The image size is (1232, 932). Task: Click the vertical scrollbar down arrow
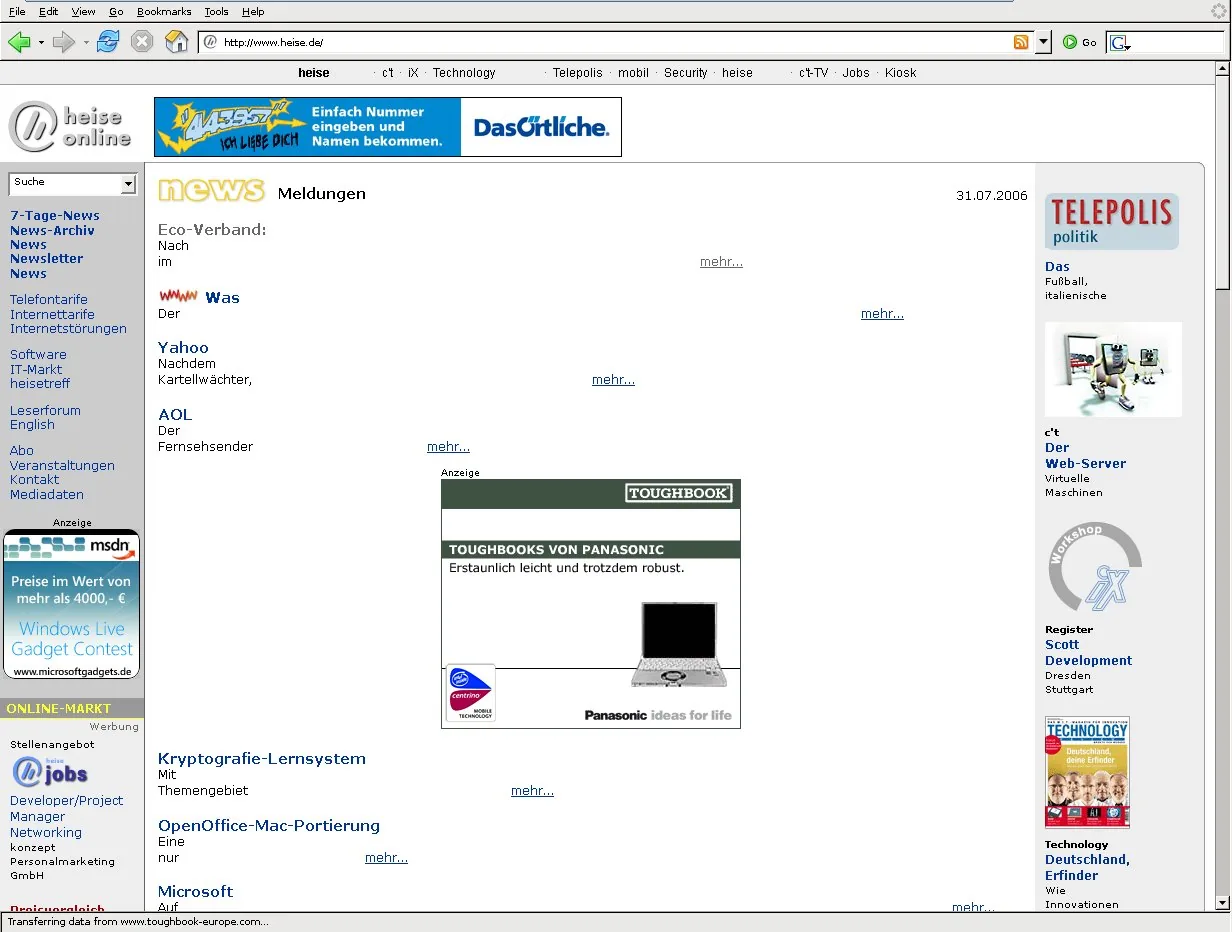[1222, 902]
